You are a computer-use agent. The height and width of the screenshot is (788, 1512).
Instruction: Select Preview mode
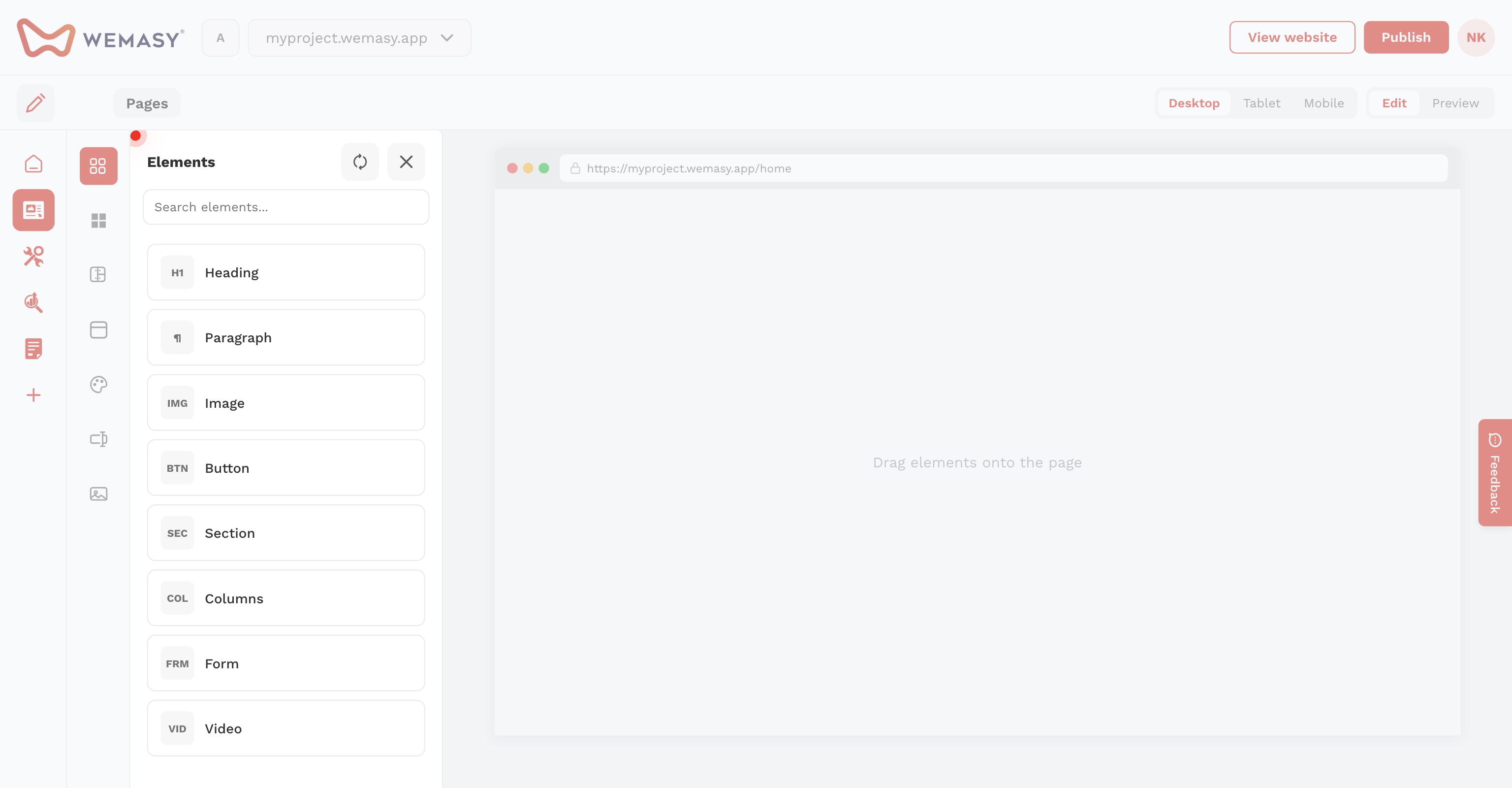click(x=1455, y=103)
